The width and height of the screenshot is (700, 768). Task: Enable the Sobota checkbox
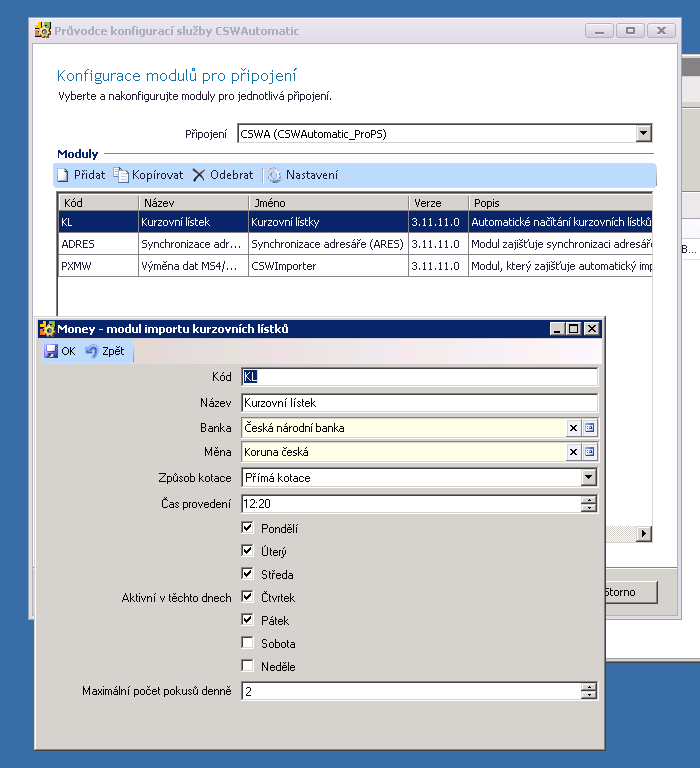pos(247,643)
